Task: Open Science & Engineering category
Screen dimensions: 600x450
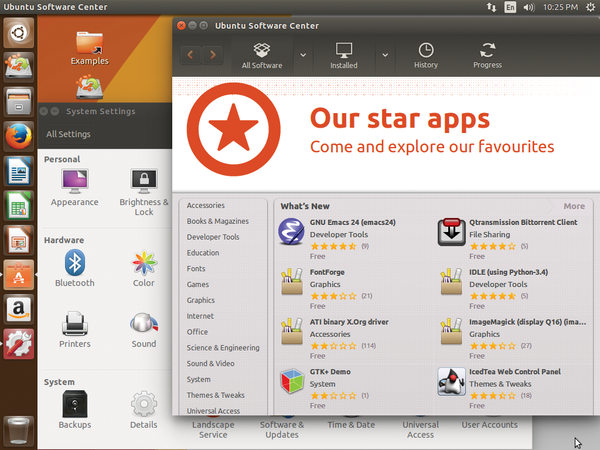Action: click(x=223, y=348)
